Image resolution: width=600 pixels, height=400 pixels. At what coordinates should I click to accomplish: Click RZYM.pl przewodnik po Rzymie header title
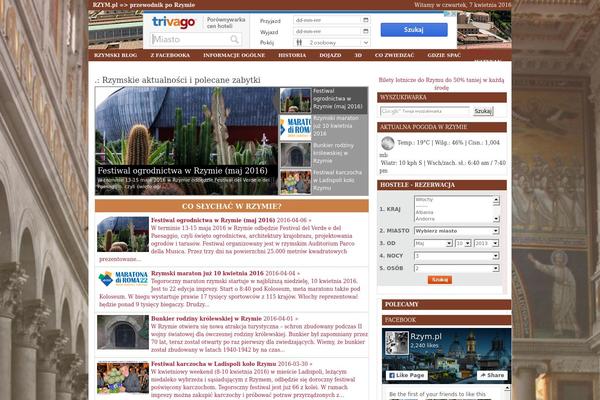pyautogui.click(x=143, y=5)
